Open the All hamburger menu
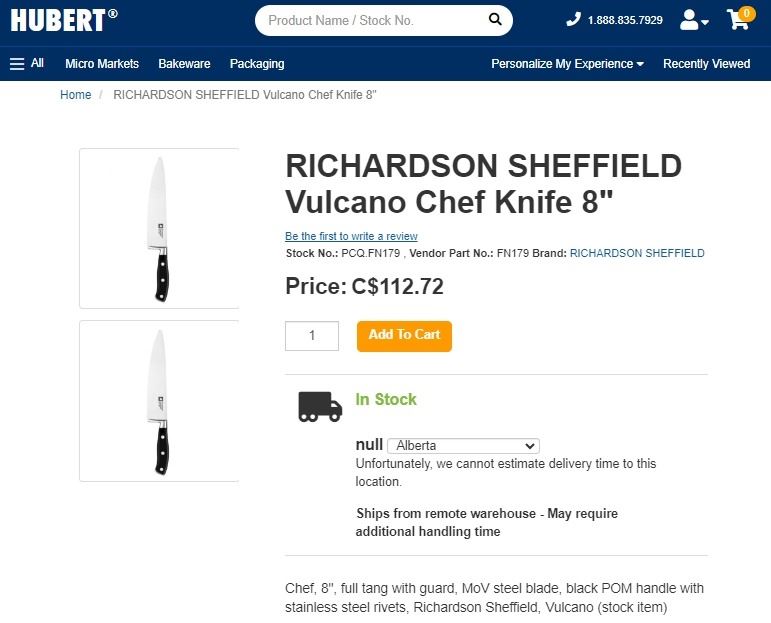The width and height of the screenshot is (771, 623). click(x=27, y=63)
